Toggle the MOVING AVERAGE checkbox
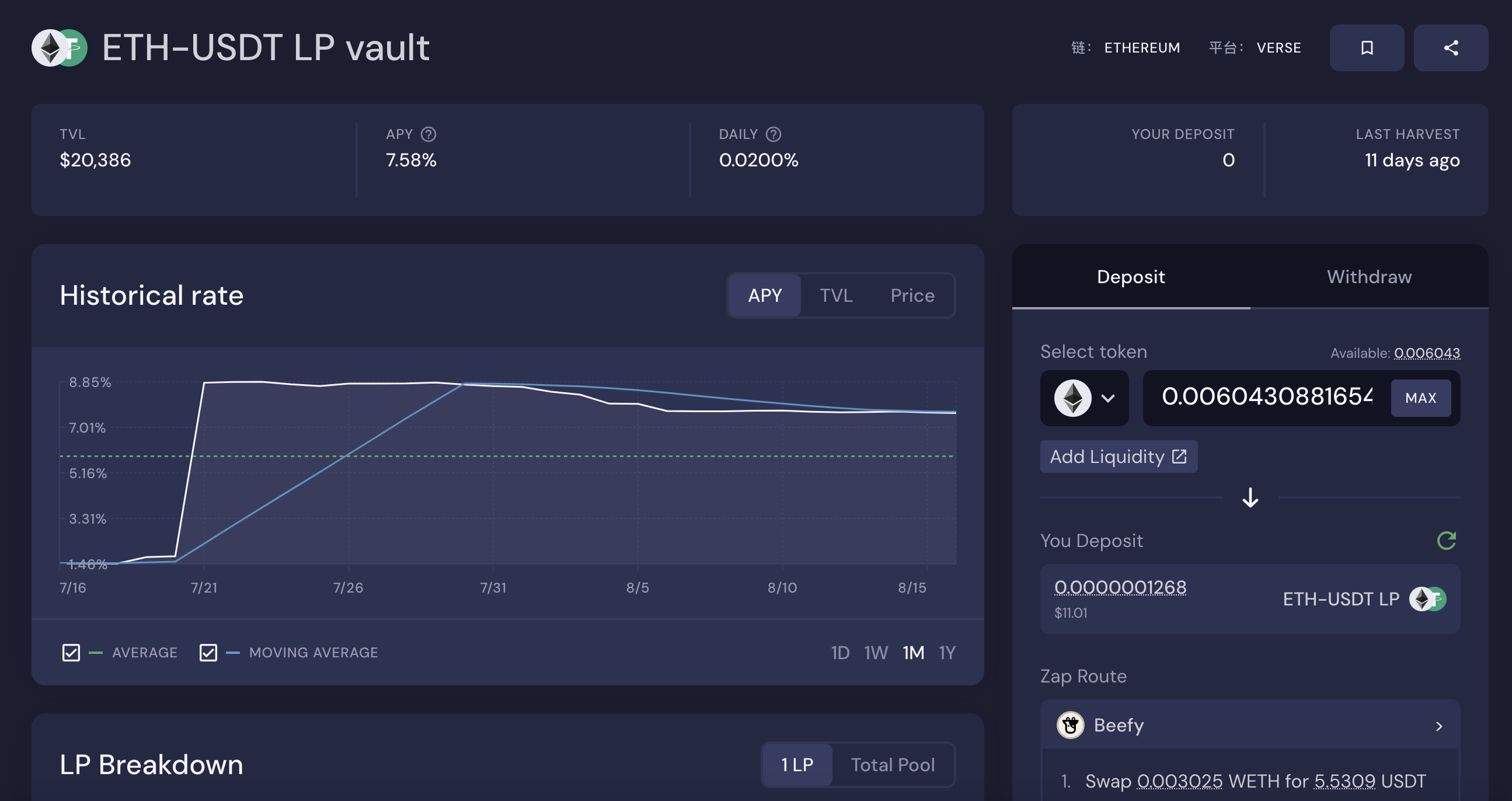Viewport: 1512px width, 801px height. click(x=208, y=653)
